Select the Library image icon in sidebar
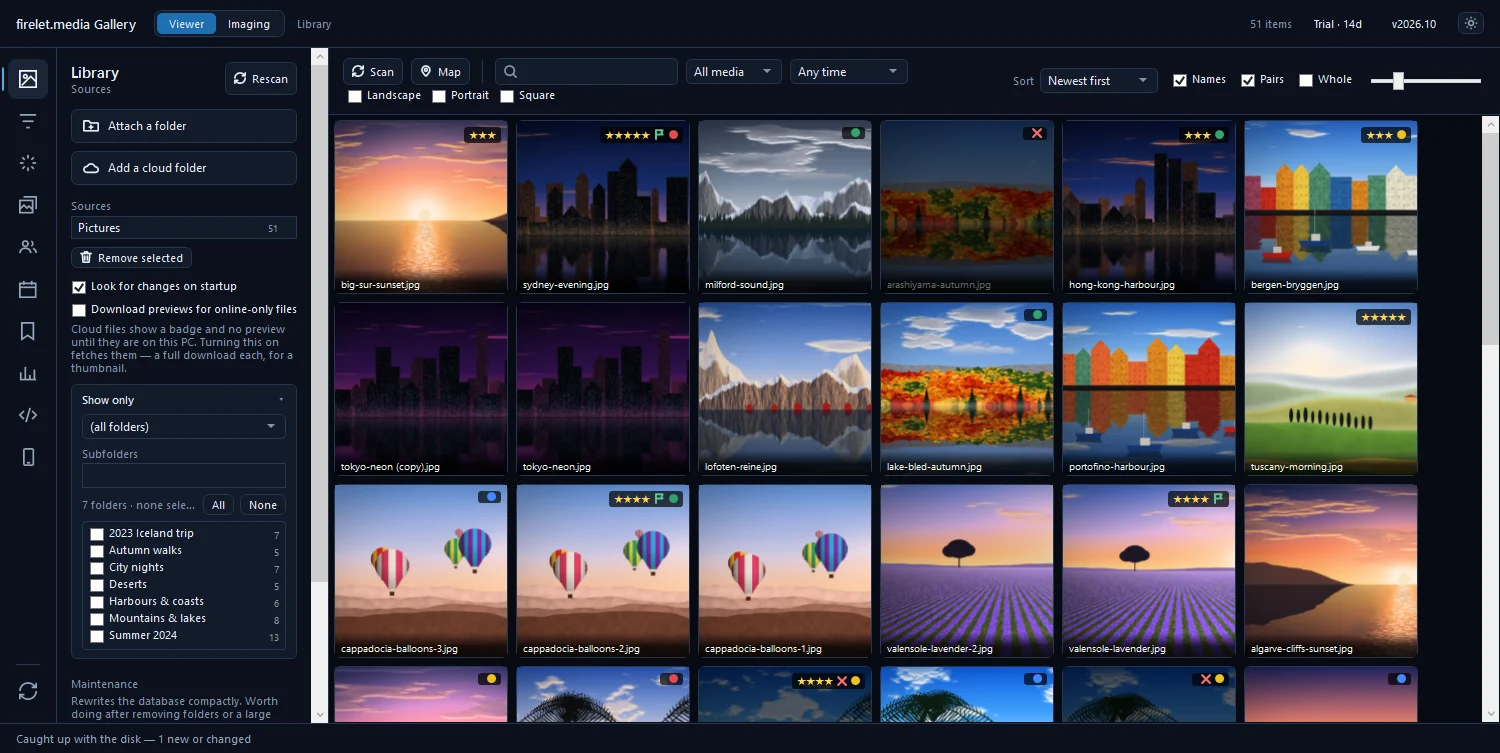Screen dimensions: 1500x753 click(28, 79)
